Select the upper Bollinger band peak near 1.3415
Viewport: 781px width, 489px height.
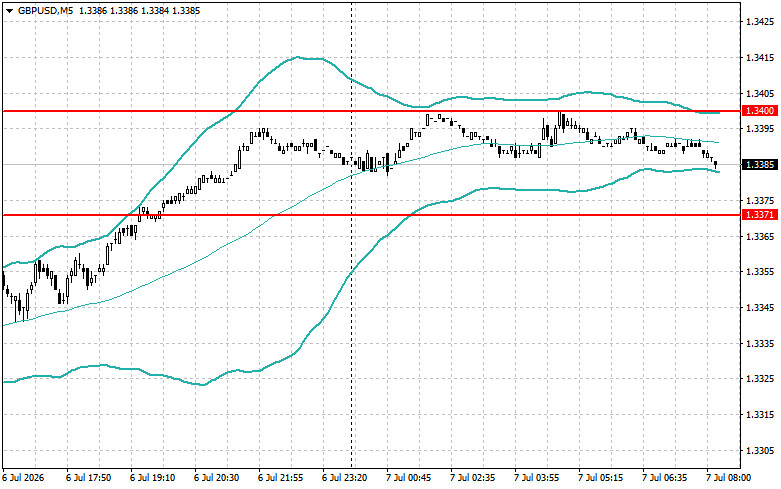coord(298,57)
